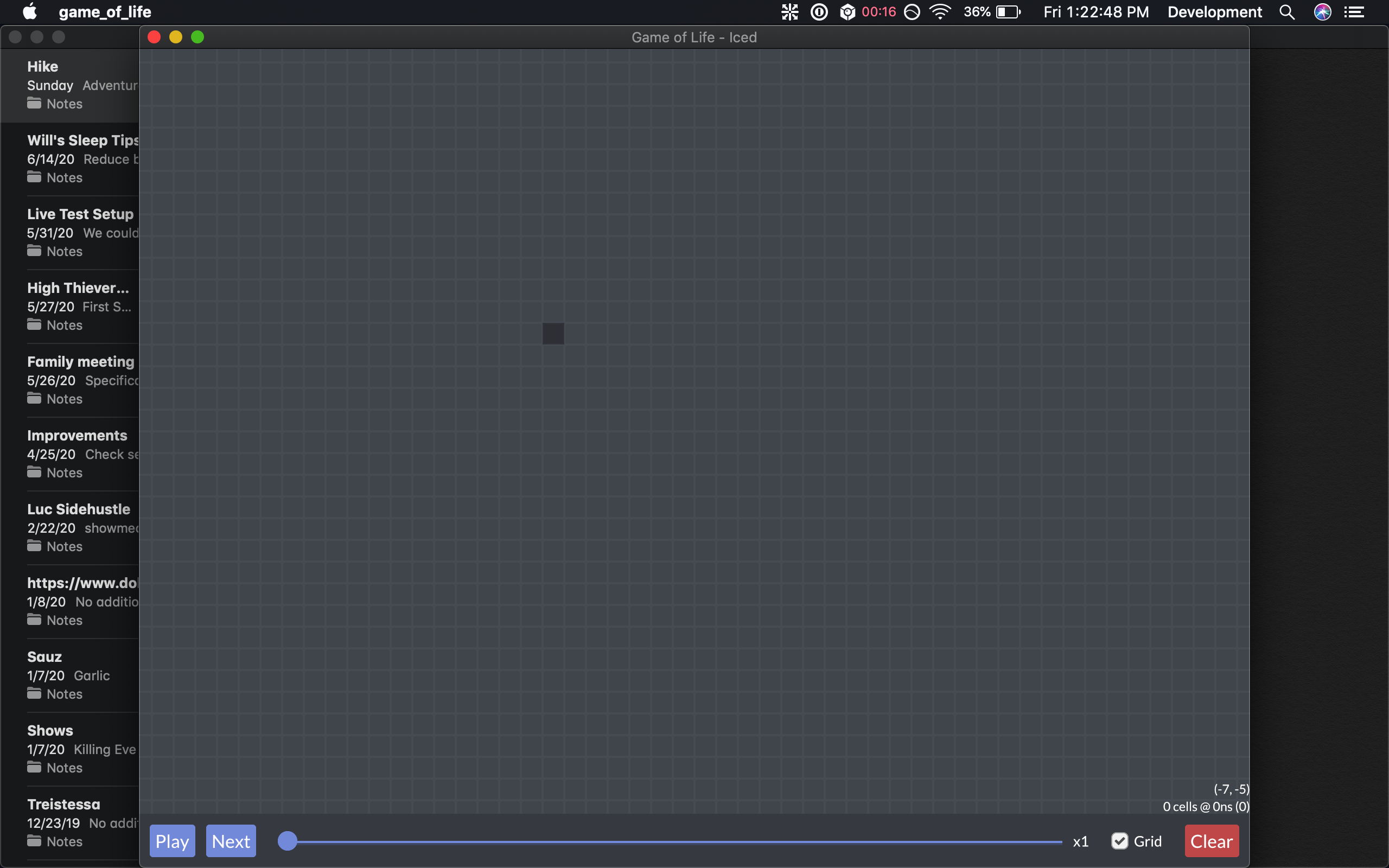
Task: Click the Notes folder icon under Live Test Setup
Action: click(34, 251)
